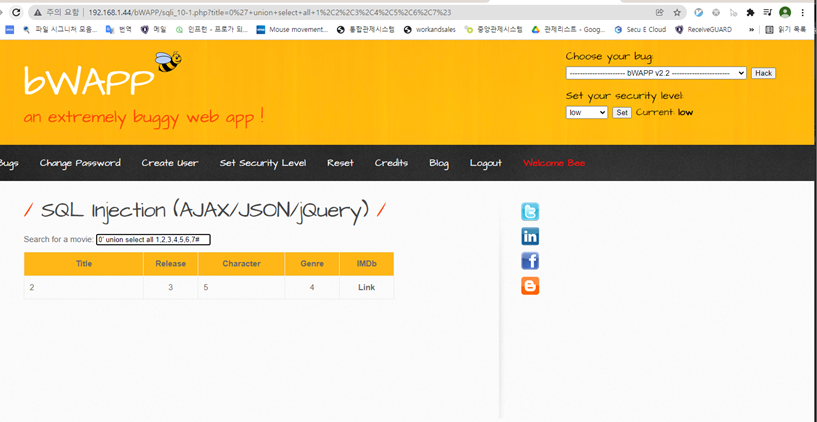Image resolution: width=817 pixels, height=422 pixels.
Task: Click the Facebook icon
Action: click(x=530, y=261)
